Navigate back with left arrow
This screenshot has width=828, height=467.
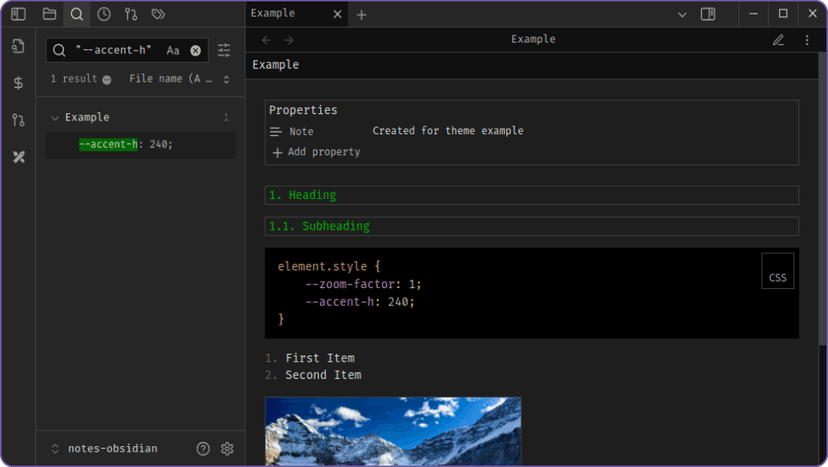(x=266, y=40)
